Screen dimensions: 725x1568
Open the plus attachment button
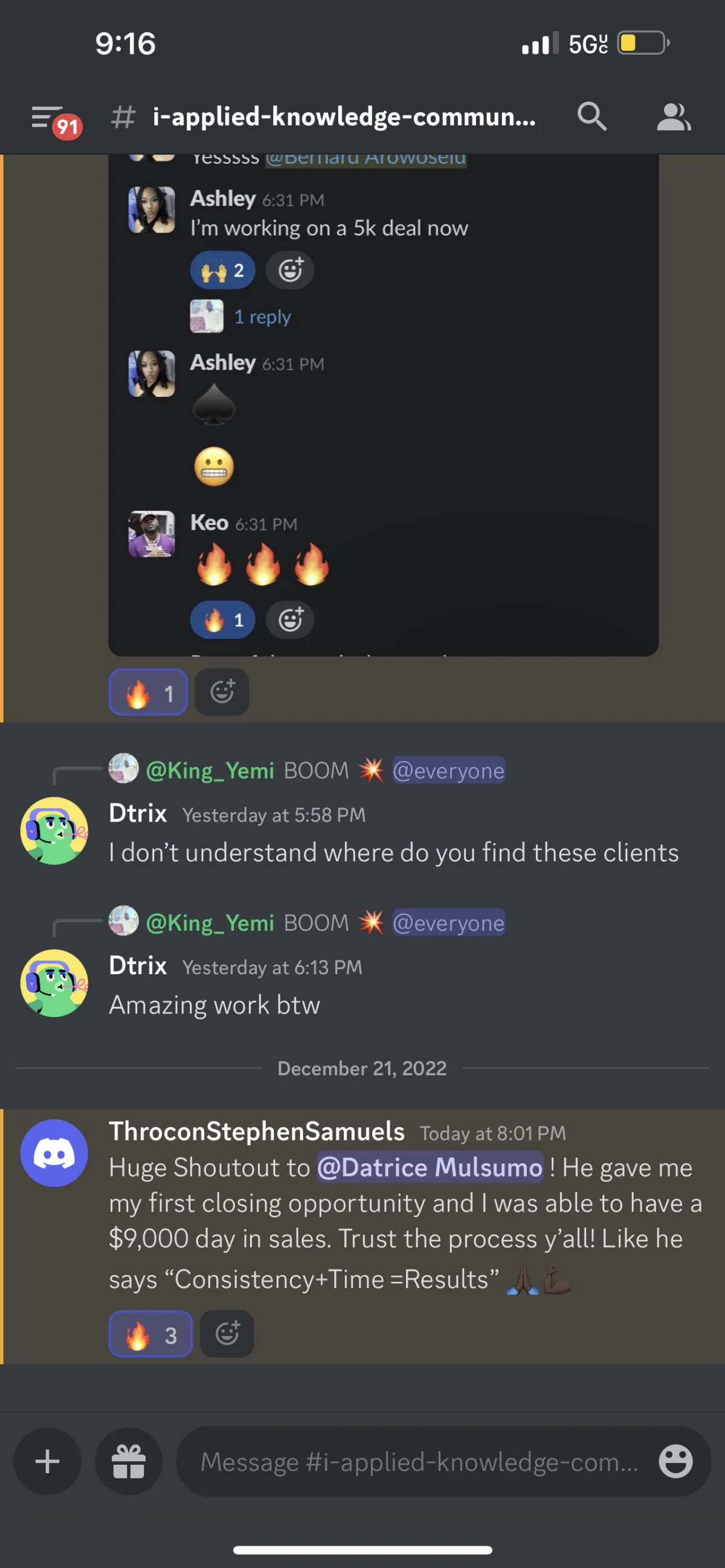click(48, 1461)
